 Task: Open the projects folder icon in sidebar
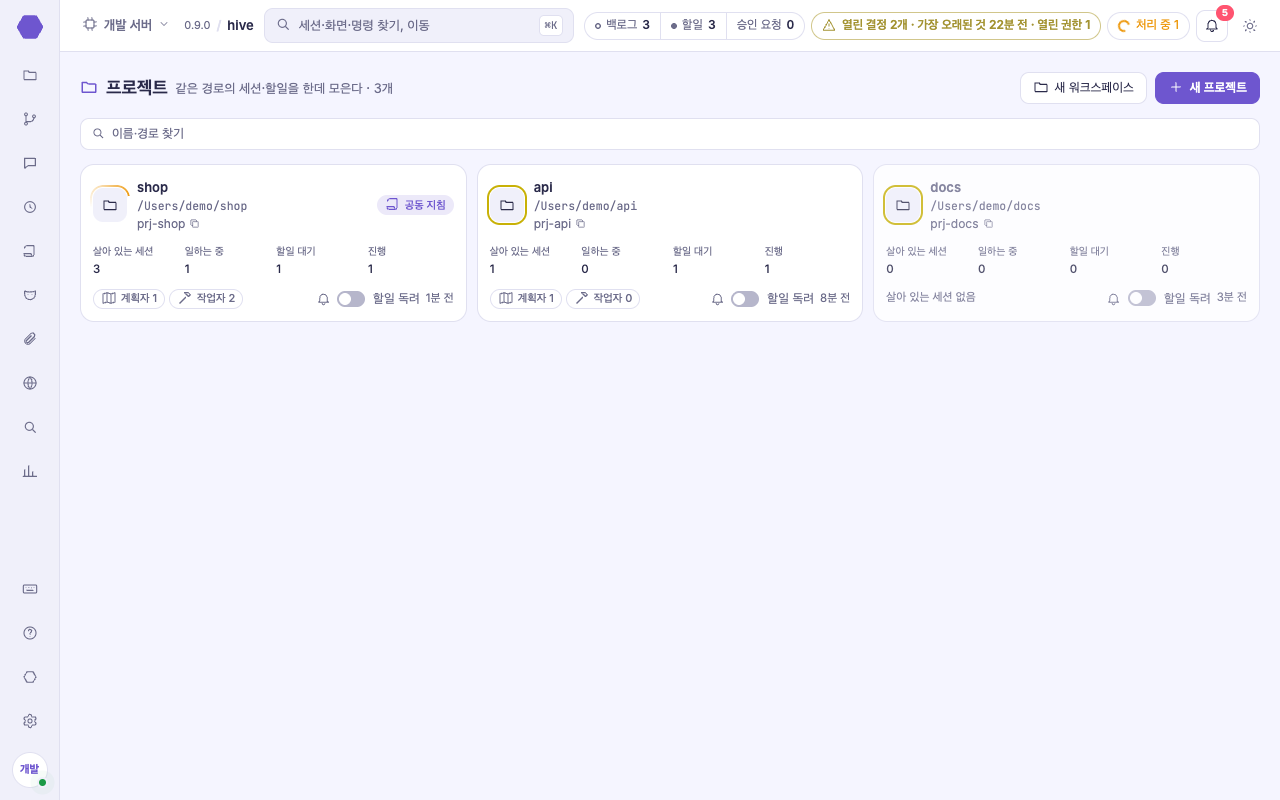[30, 75]
